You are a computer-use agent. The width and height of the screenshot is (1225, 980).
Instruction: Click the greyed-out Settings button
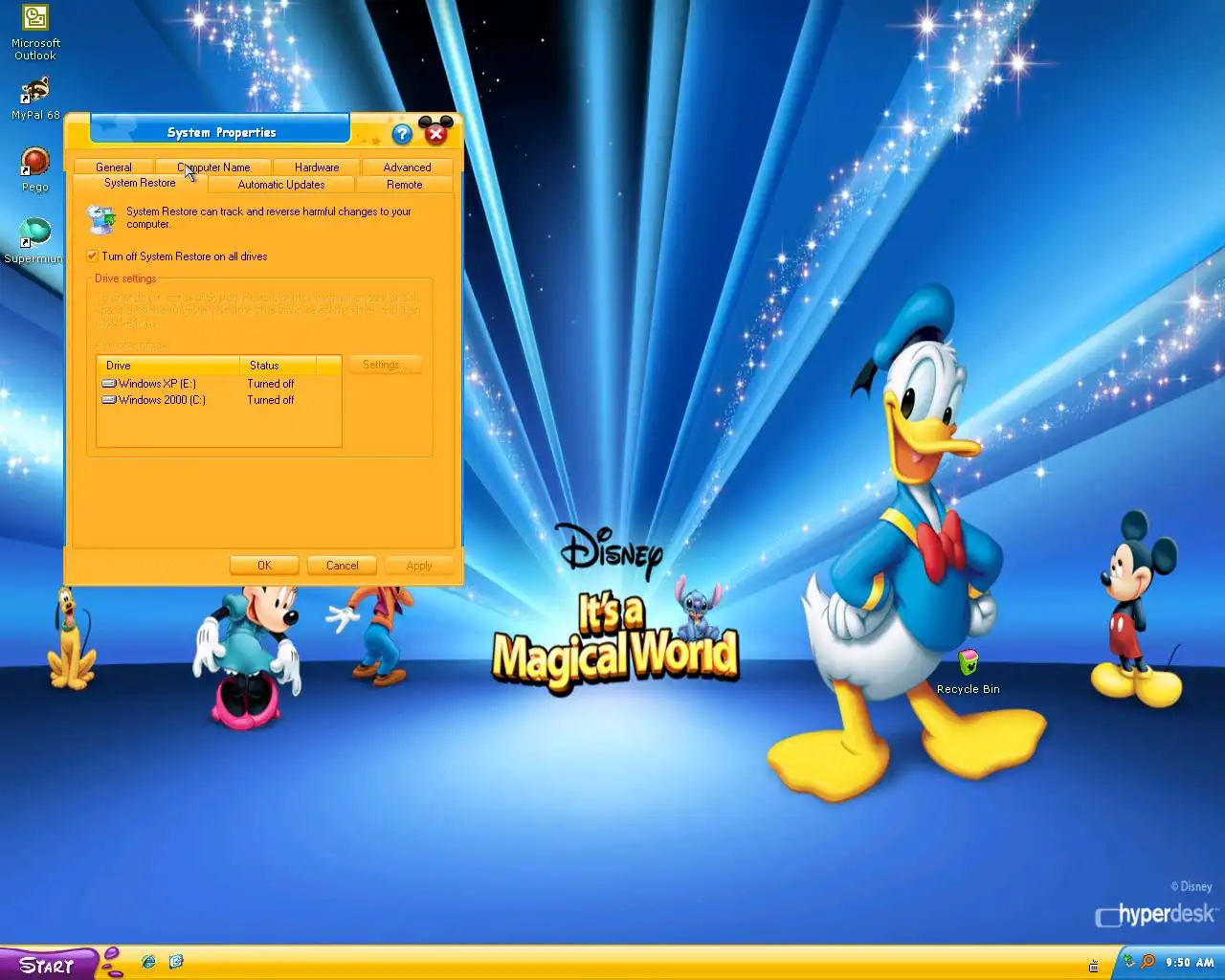tap(385, 365)
